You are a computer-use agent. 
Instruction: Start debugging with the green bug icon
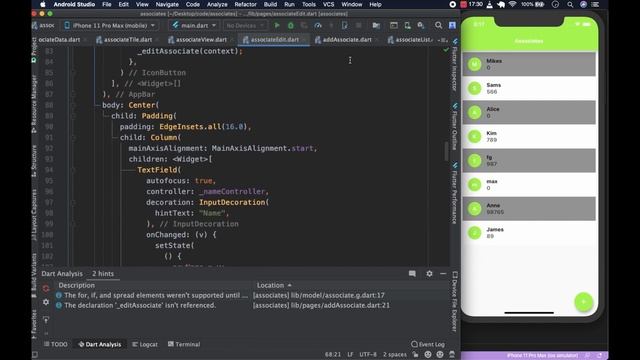[x=291, y=25]
